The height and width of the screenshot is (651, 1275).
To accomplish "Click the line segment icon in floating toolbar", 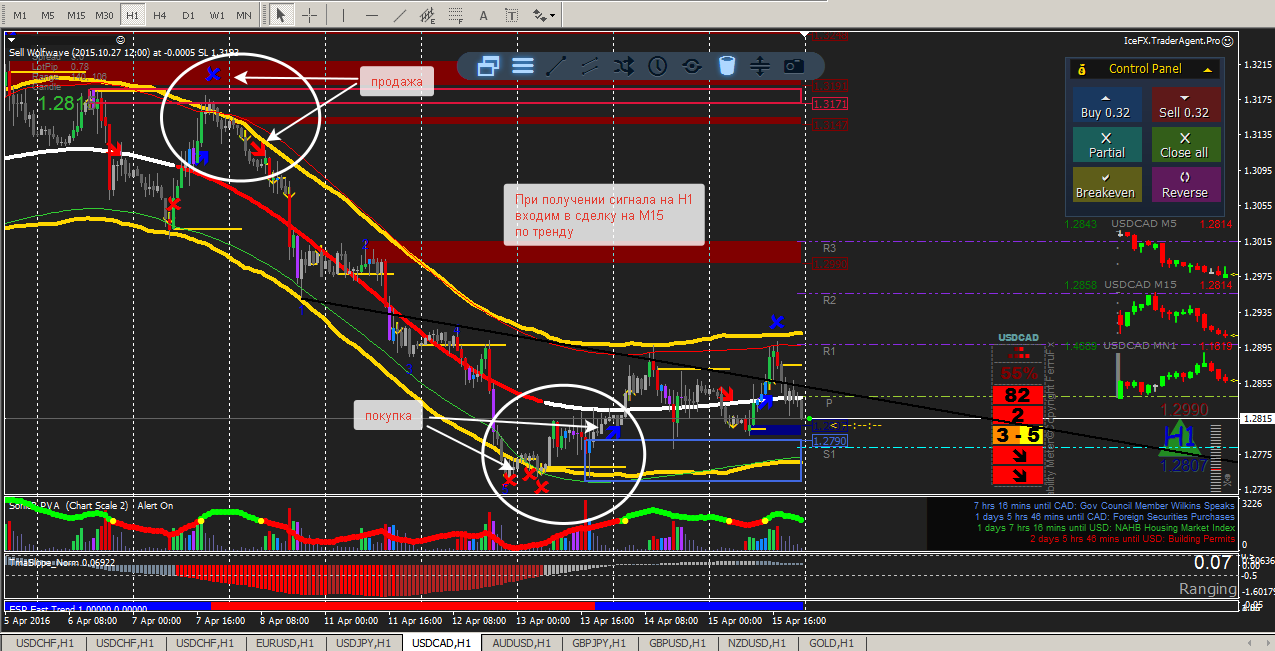I will point(557,66).
